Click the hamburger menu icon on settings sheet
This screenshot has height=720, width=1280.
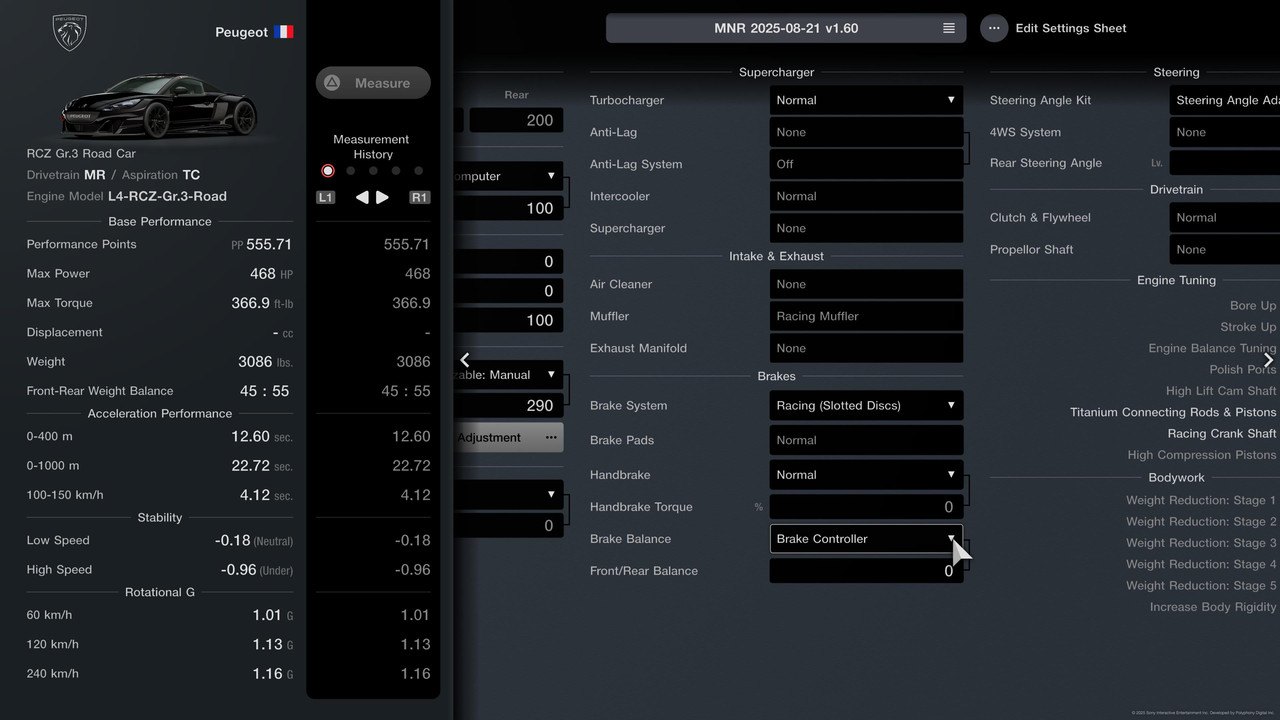click(949, 28)
